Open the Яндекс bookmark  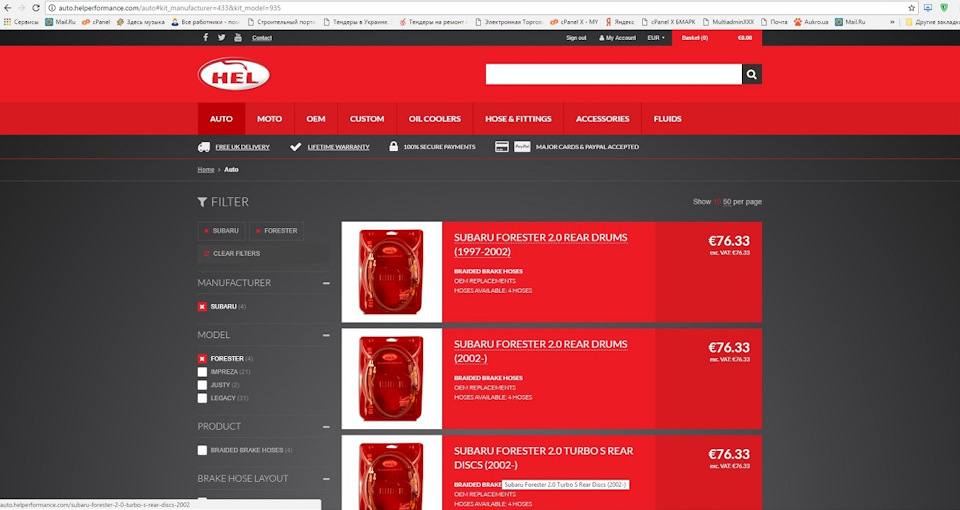point(620,21)
